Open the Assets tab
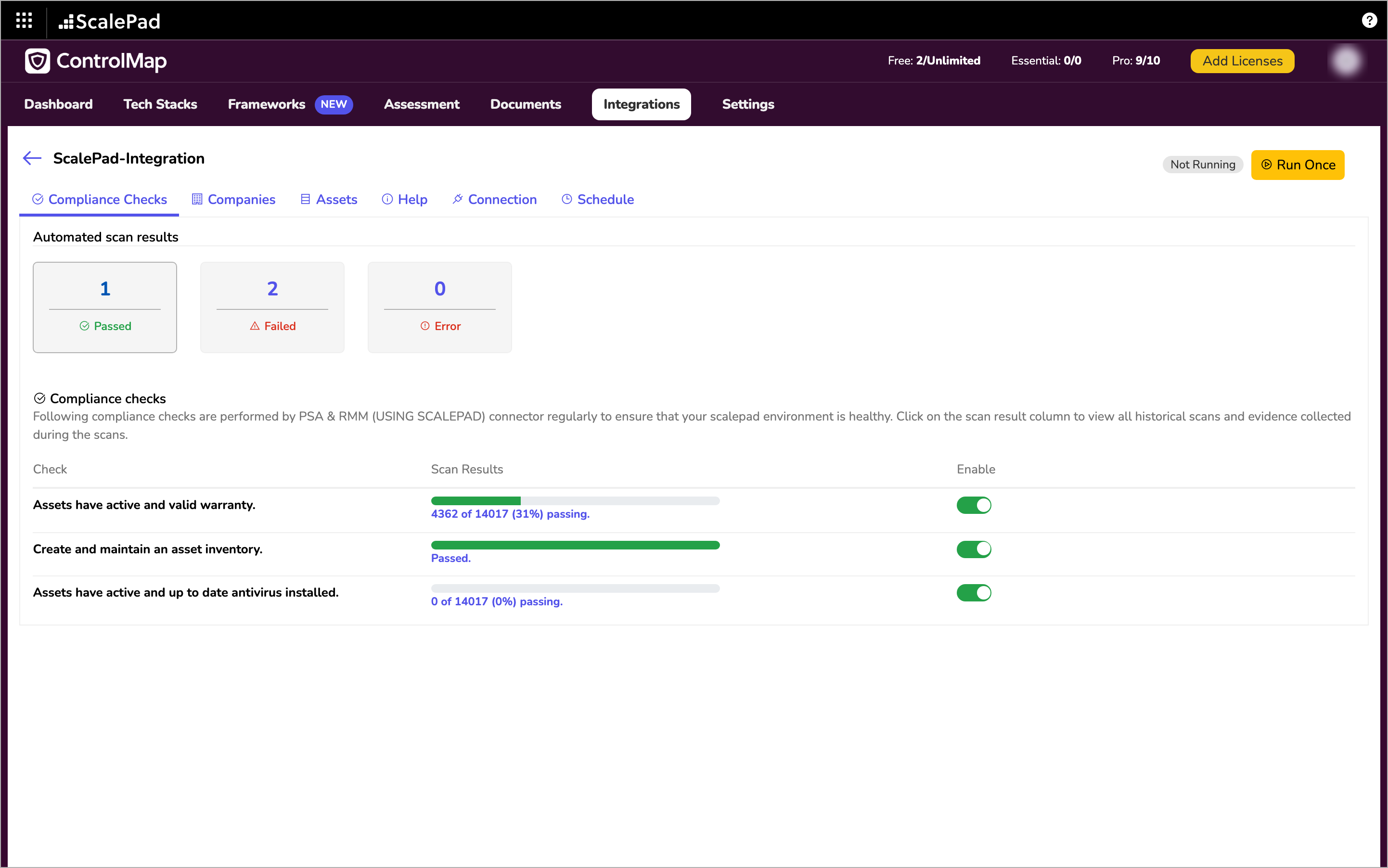 tap(329, 199)
